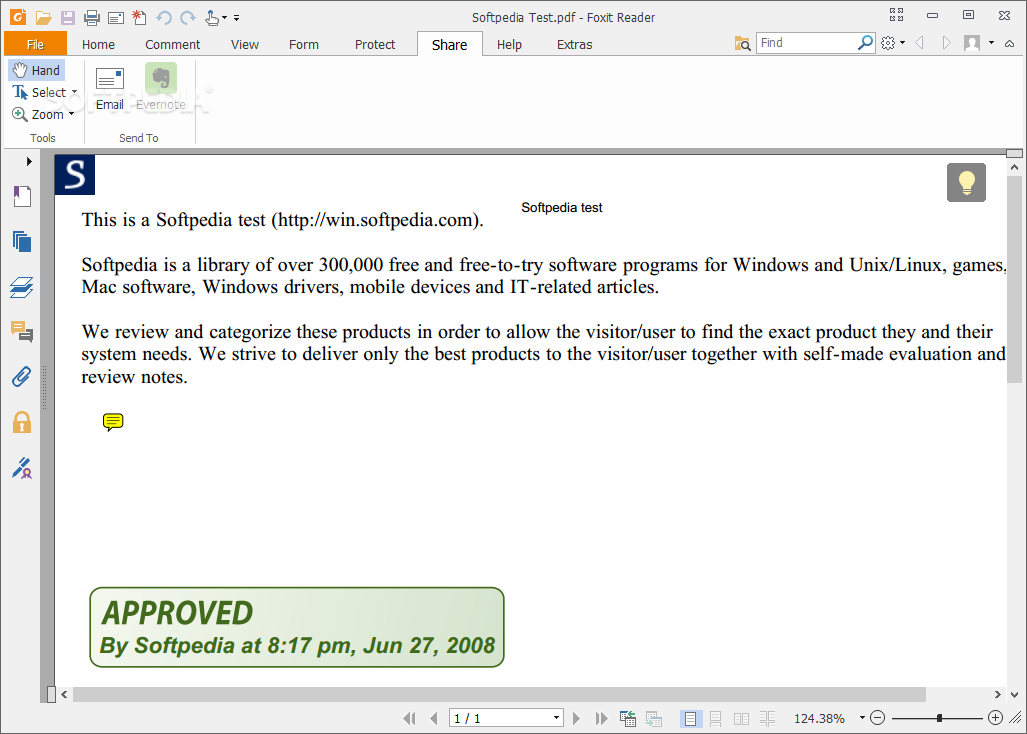
Task: Open the customize quick access toolbar arrow
Action: pos(236,18)
